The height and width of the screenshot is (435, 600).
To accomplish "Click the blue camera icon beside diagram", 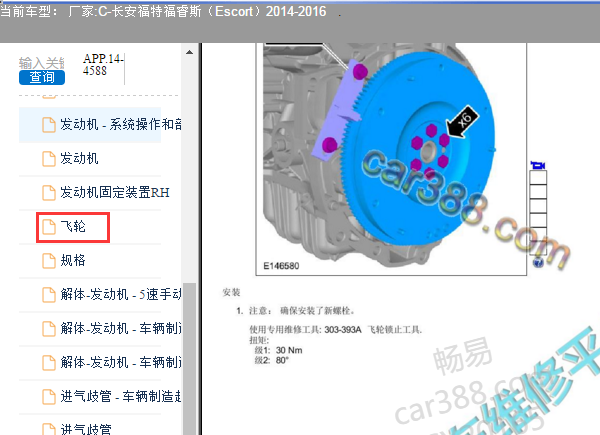I will (538, 165).
